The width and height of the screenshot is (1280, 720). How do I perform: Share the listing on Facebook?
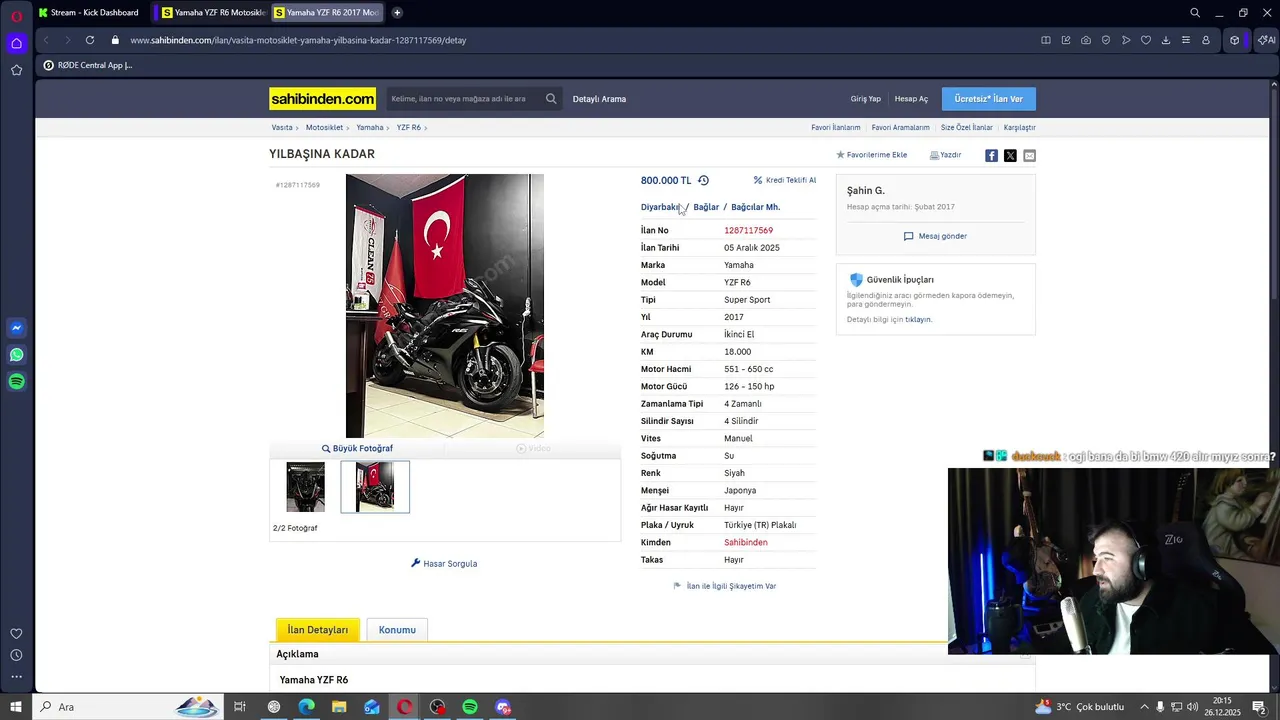pyautogui.click(x=991, y=155)
